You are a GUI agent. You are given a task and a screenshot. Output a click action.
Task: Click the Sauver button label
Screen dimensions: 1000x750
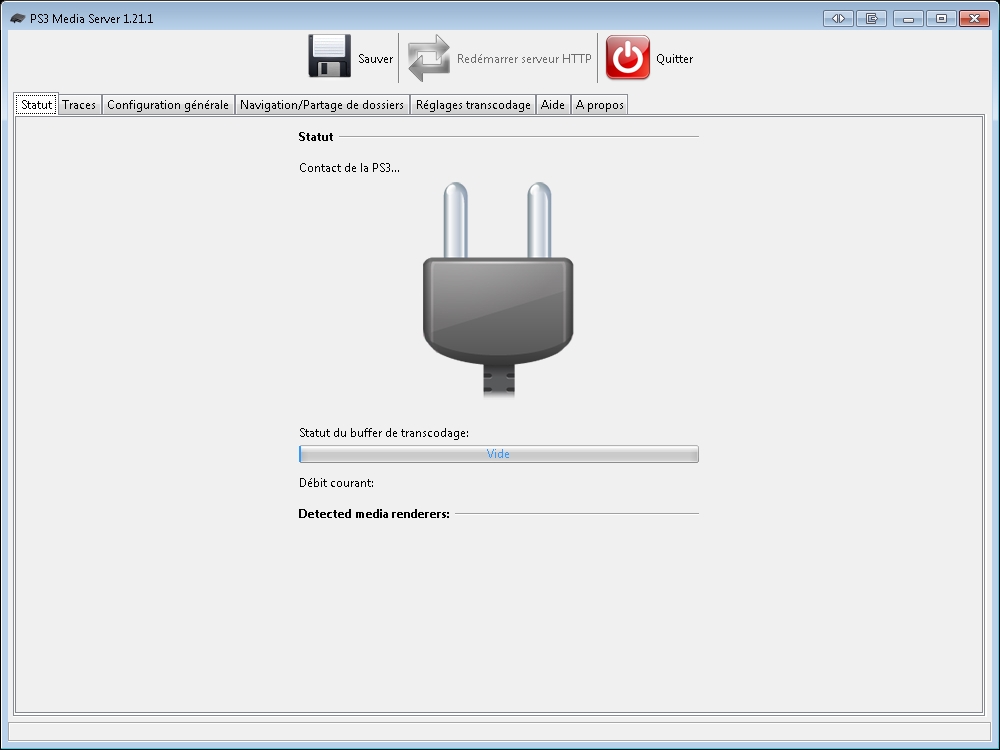[x=376, y=59]
